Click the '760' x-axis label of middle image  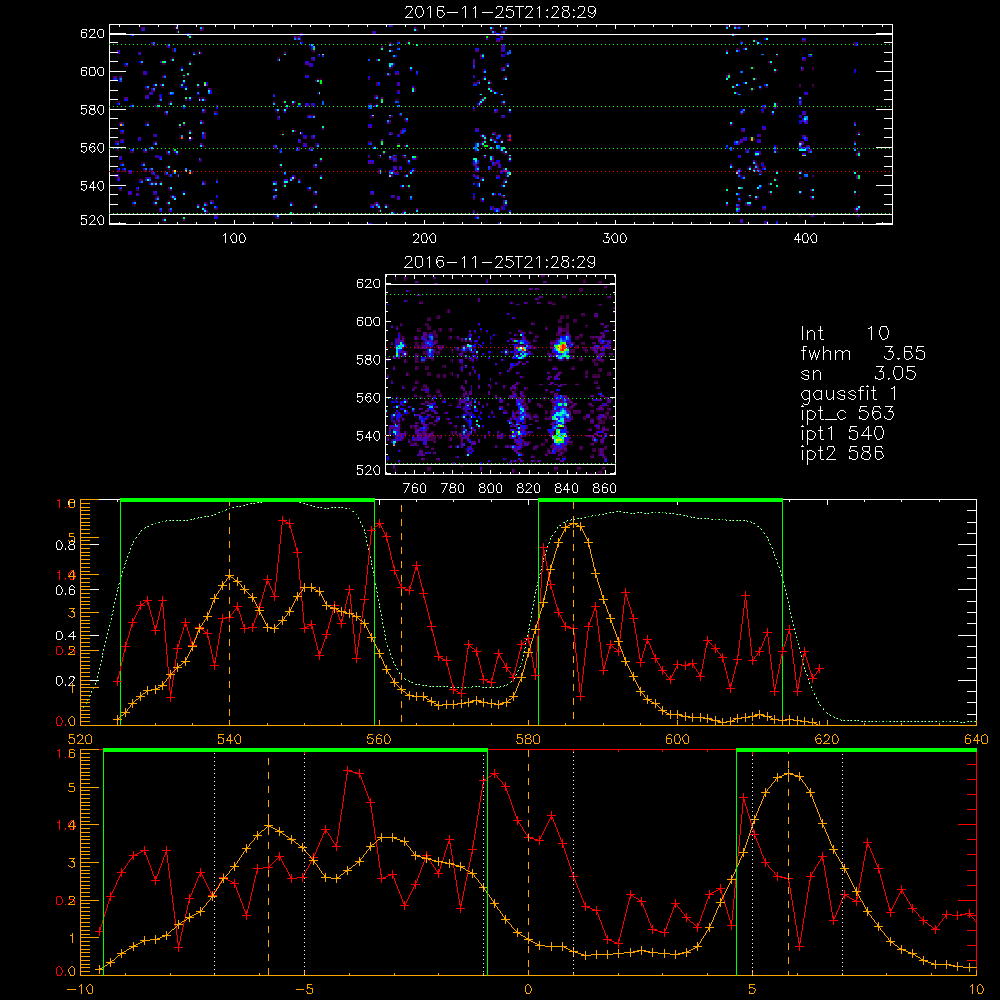coord(415,489)
